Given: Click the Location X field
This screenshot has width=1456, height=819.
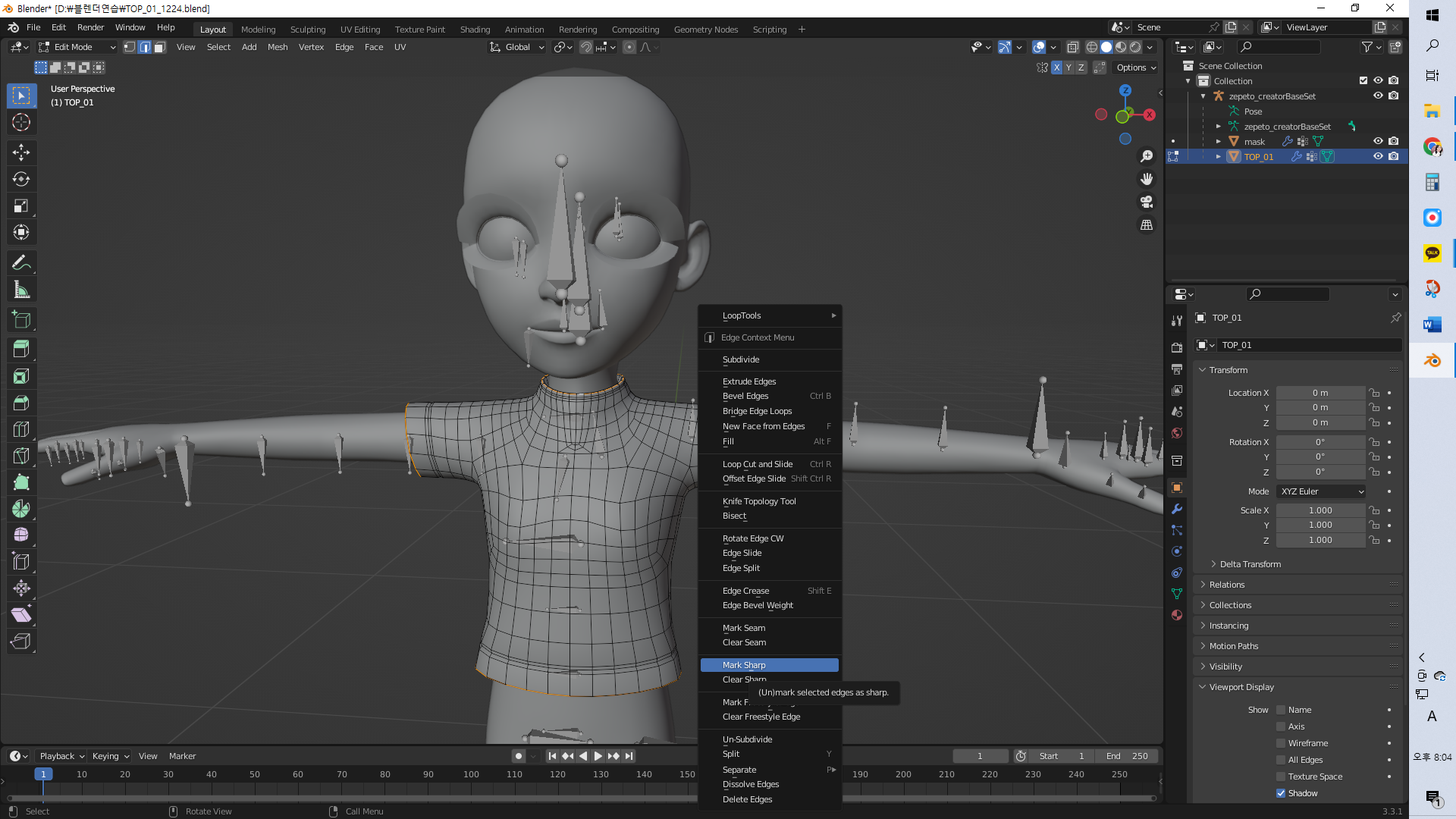Looking at the screenshot, I should [x=1319, y=393].
